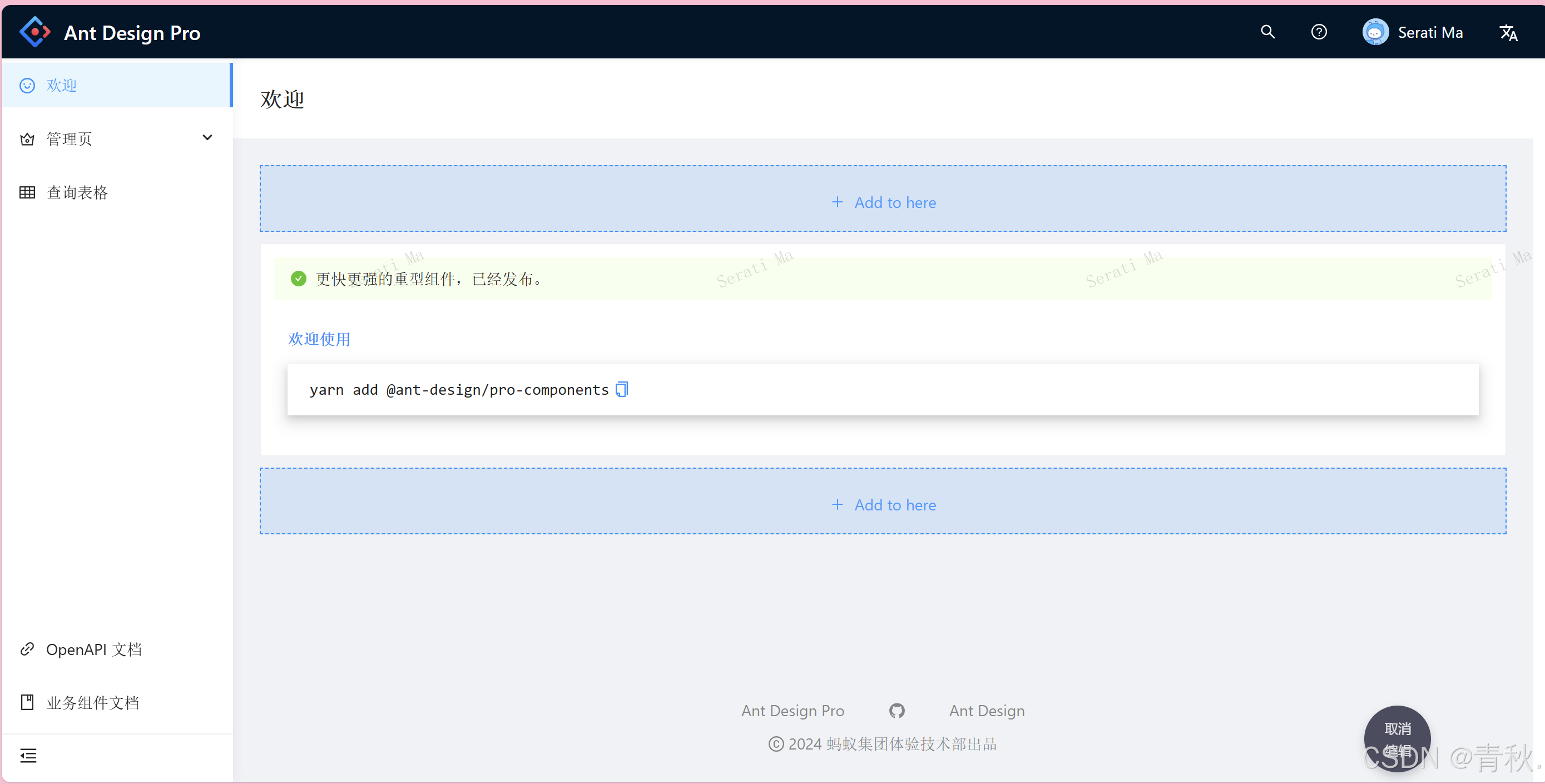This screenshot has width=1545, height=784.
Task: Open the 业务组件文档 link
Action: (x=92, y=702)
